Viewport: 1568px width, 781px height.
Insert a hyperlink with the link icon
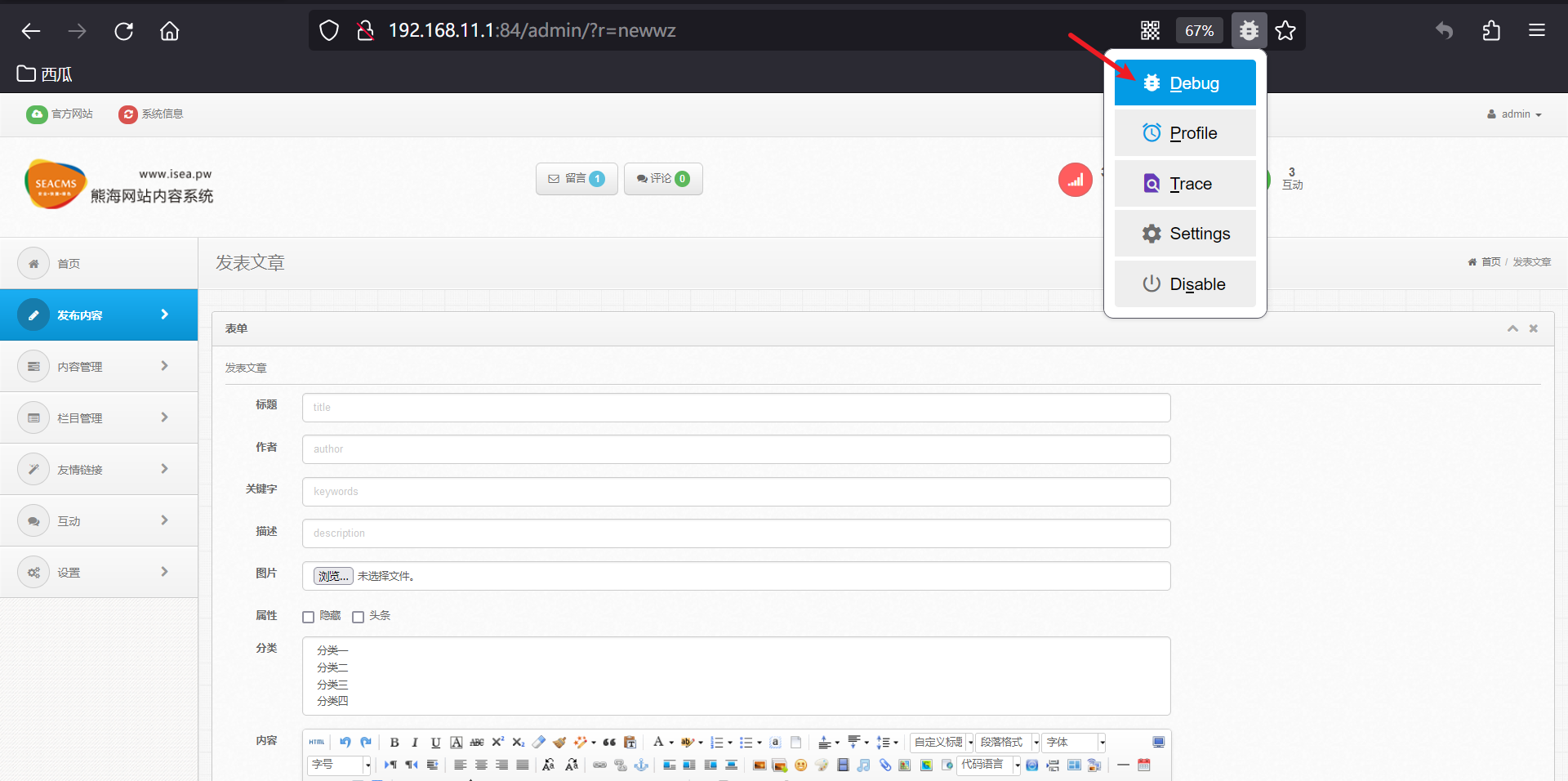(x=599, y=765)
